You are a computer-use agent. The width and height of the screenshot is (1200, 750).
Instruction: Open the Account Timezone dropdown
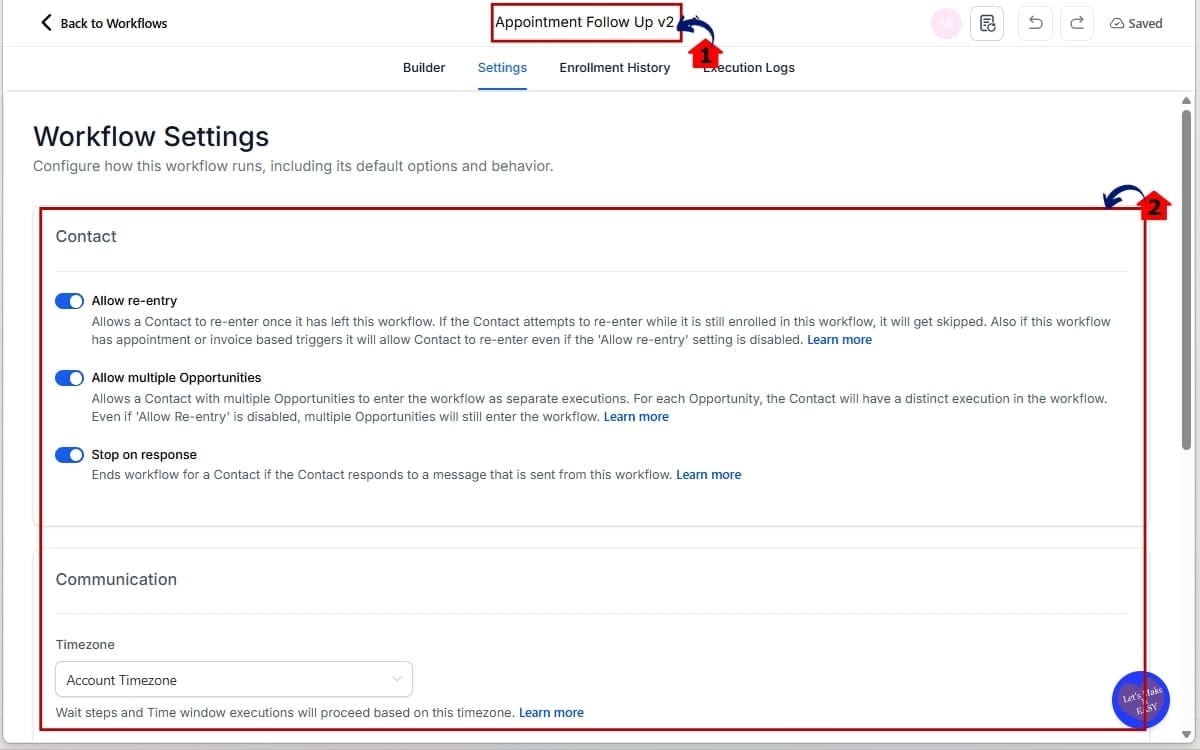tap(233, 680)
